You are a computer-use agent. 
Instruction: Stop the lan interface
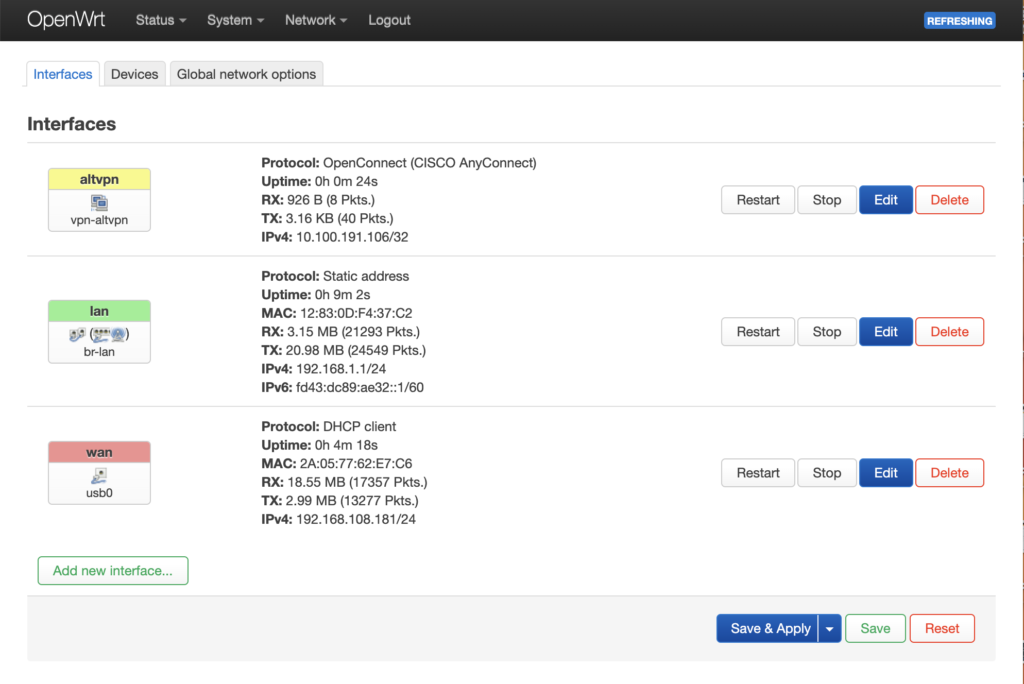point(826,332)
